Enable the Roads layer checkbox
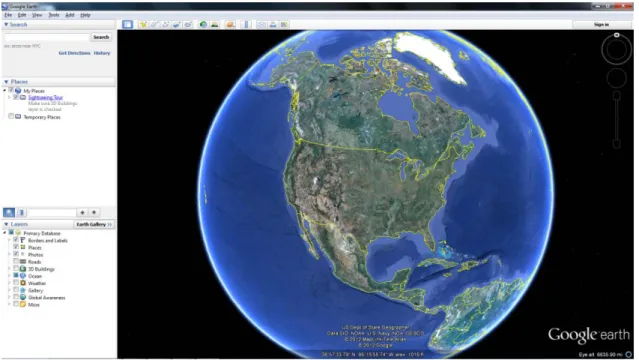This screenshot has width=639, height=360. coord(16,261)
